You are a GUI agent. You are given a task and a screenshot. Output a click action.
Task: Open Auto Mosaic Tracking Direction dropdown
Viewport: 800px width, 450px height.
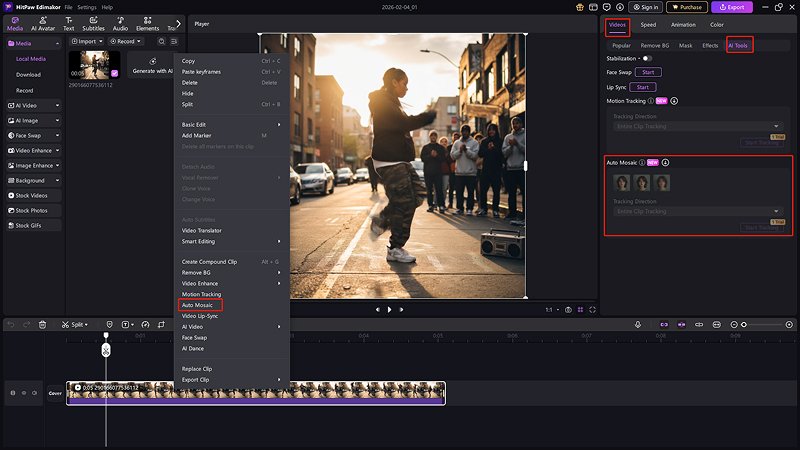(698, 211)
